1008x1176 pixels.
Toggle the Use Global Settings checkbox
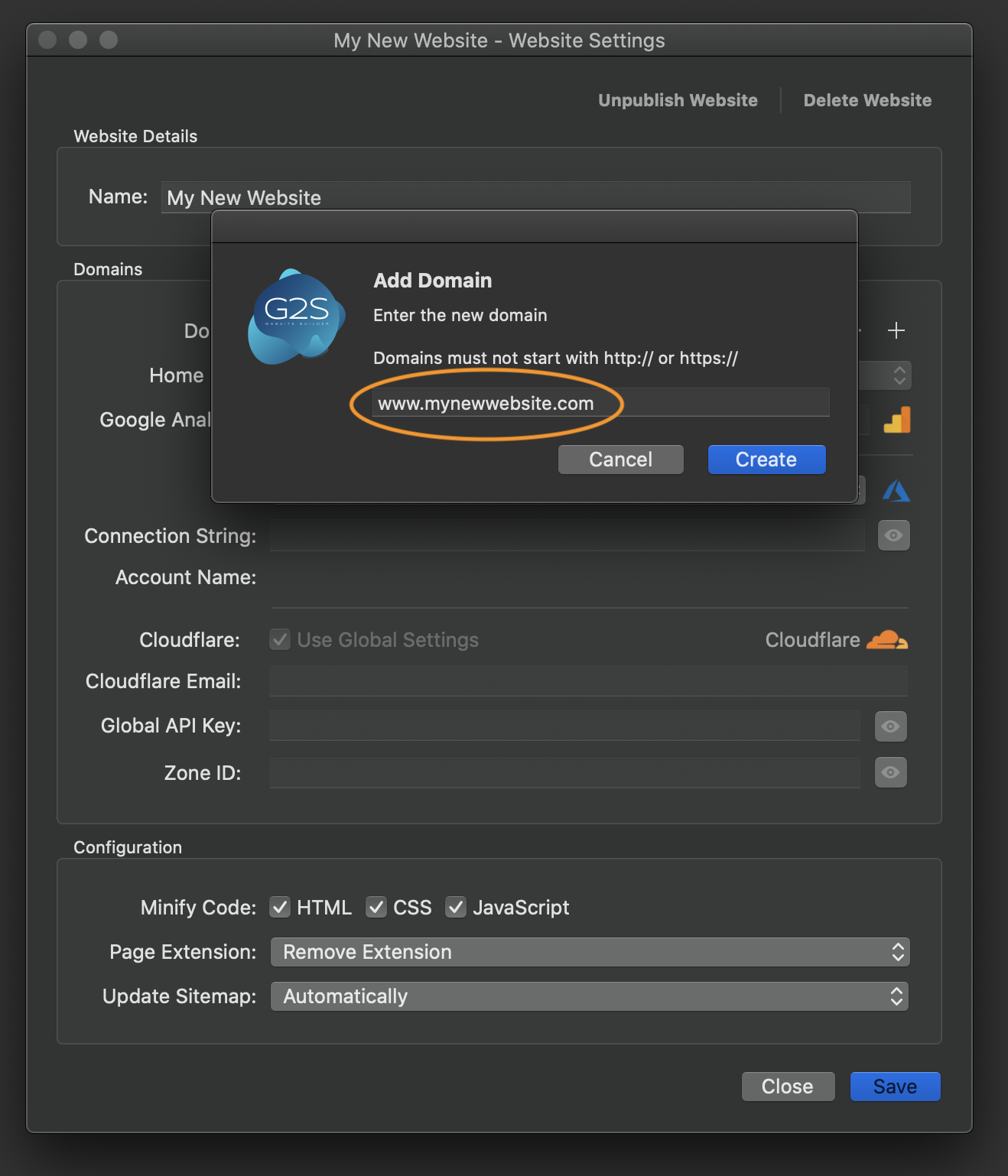[x=280, y=639]
